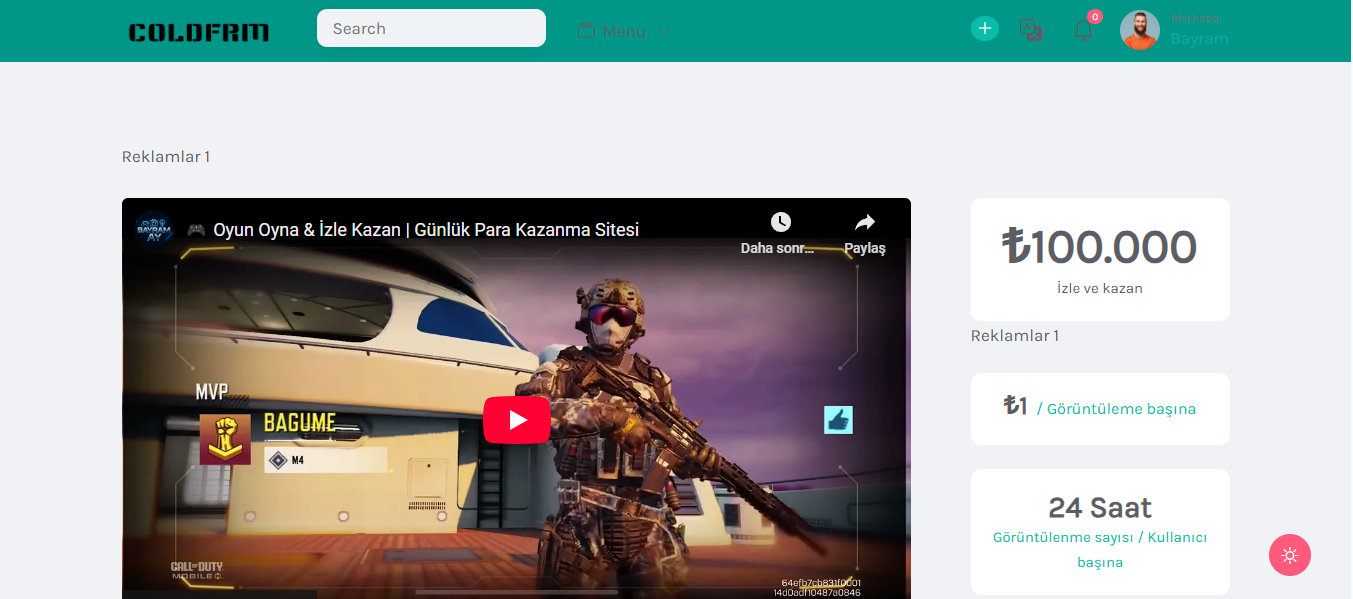Click the Paylaş share arrow icon
This screenshot has width=1353, height=599.
(x=865, y=222)
